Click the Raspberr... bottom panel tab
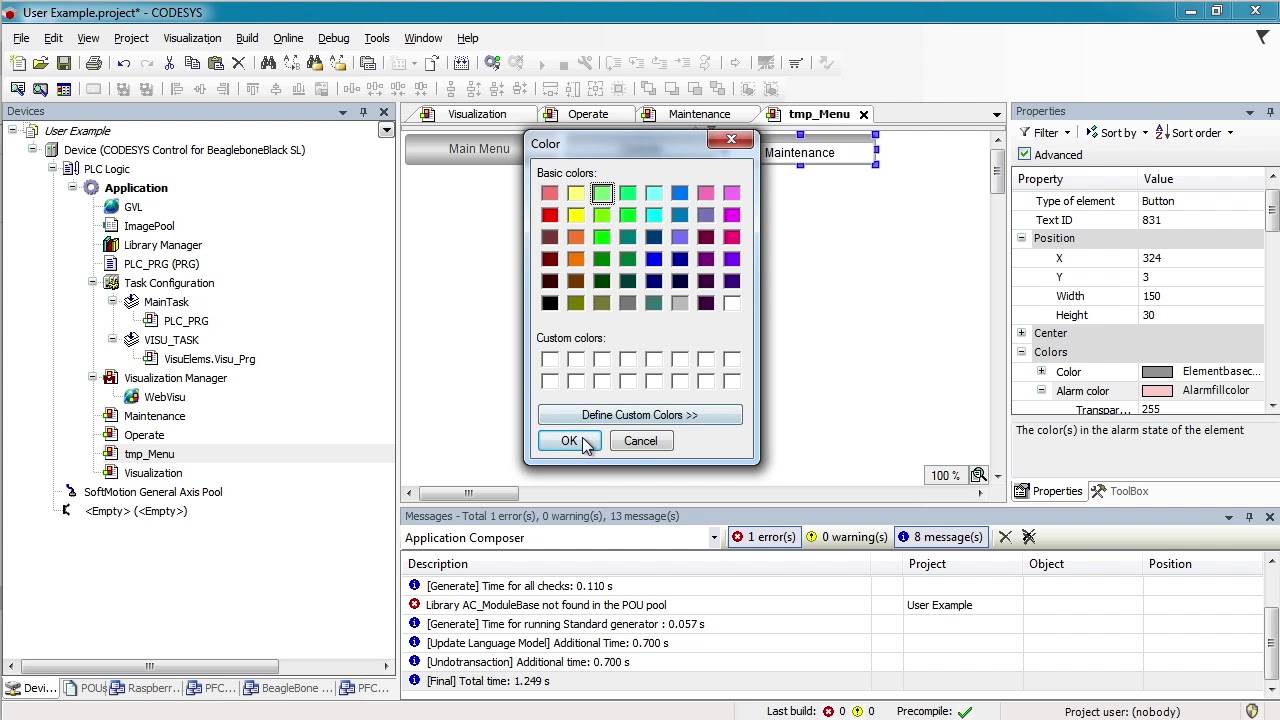The width and height of the screenshot is (1280, 720). 146,688
